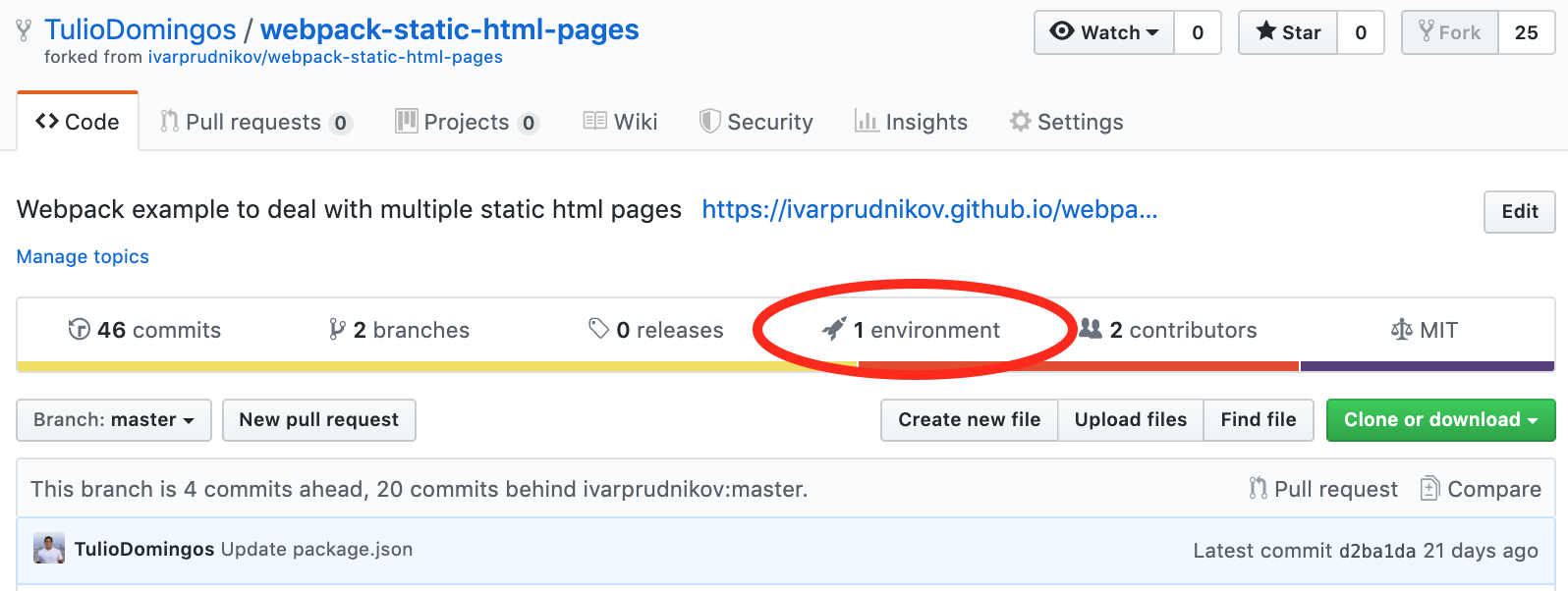This screenshot has width=1568, height=591.
Task: Select the Code tab
Action: click(78, 122)
